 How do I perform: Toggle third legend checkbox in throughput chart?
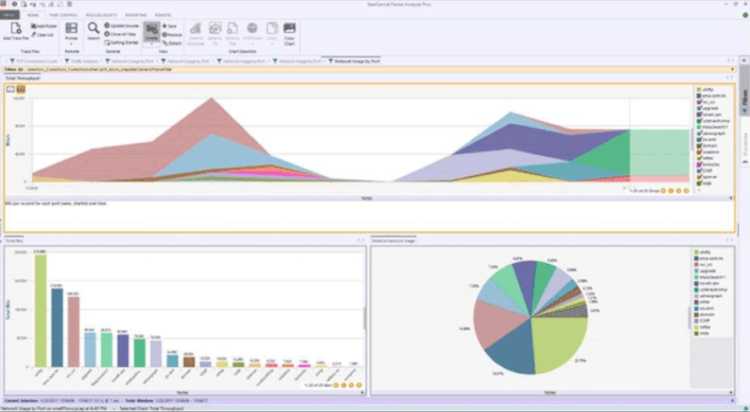pyautogui.click(x=699, y=102)
